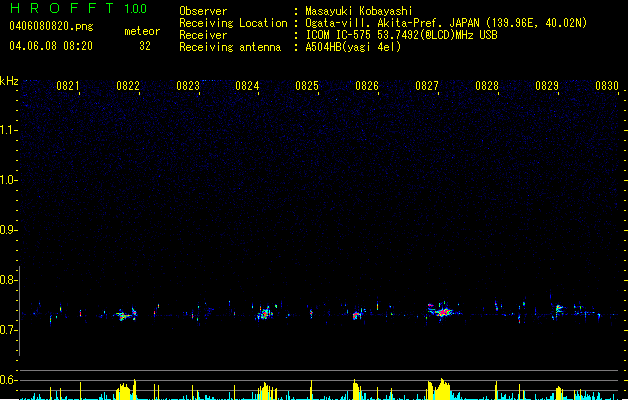This screenshot has width=629, height=400.
Task: Click the 0822 time marker
Action: pyautogui.click(x=128, y=86)
